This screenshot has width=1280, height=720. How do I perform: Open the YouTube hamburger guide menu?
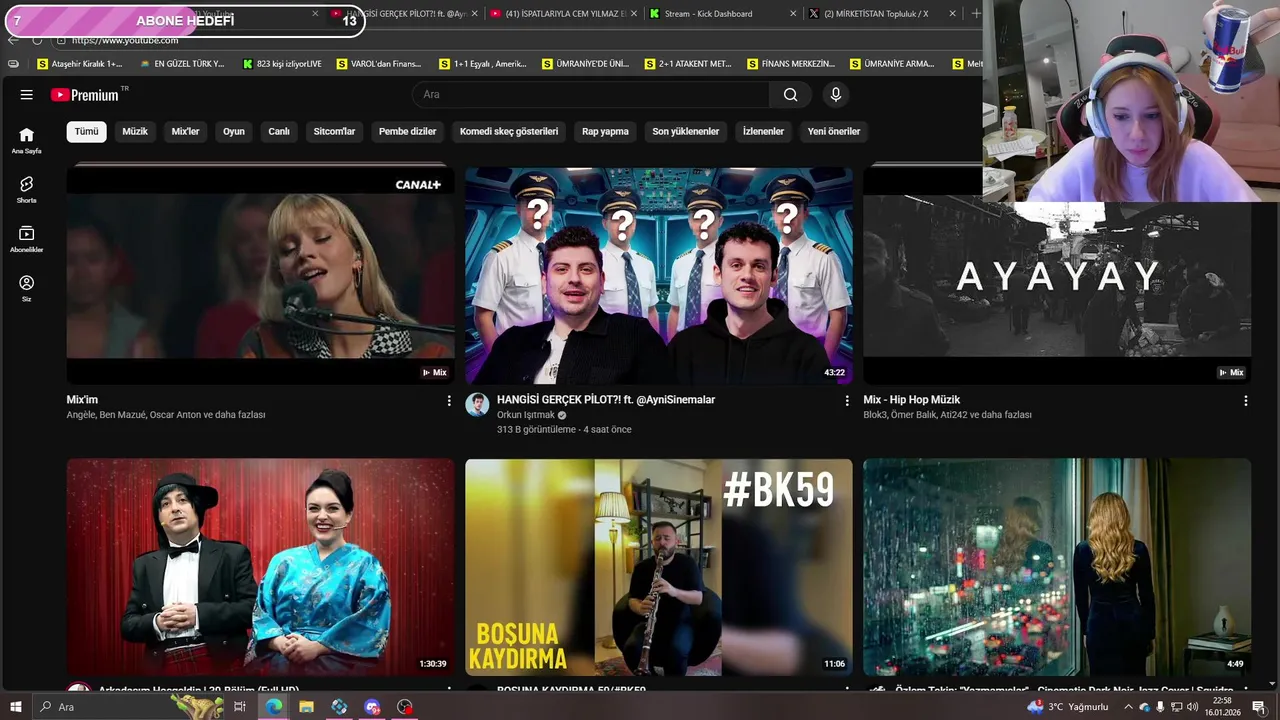27,95
